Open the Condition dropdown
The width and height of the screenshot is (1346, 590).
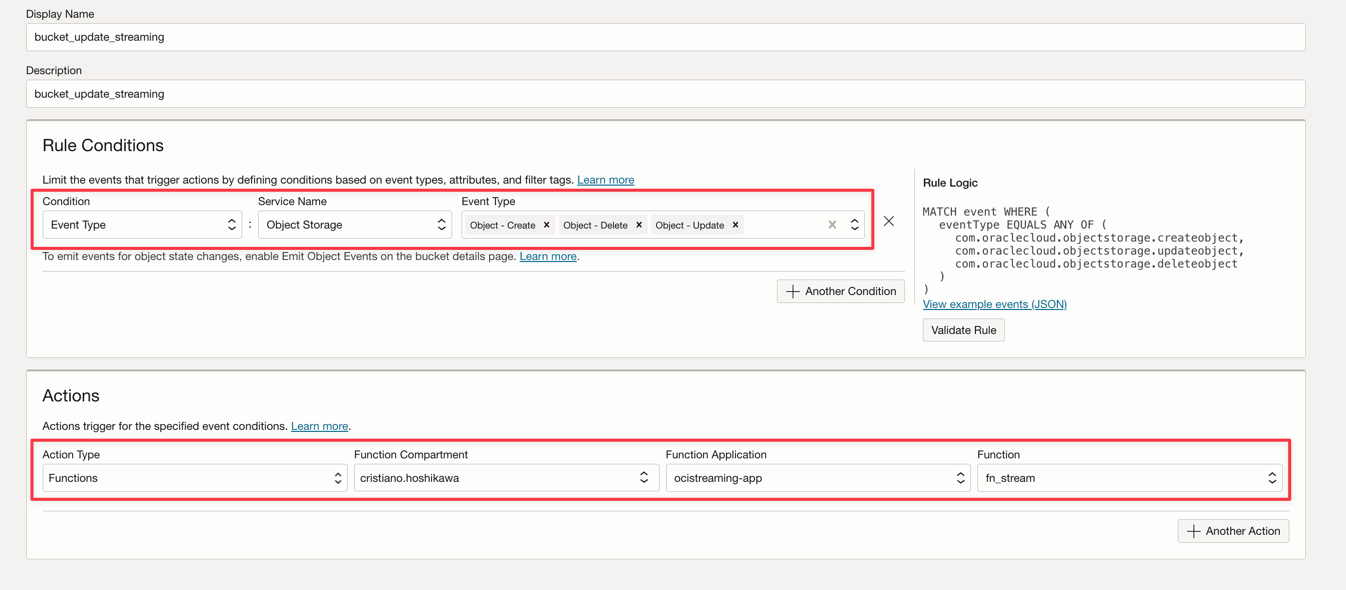coord(142,225)
